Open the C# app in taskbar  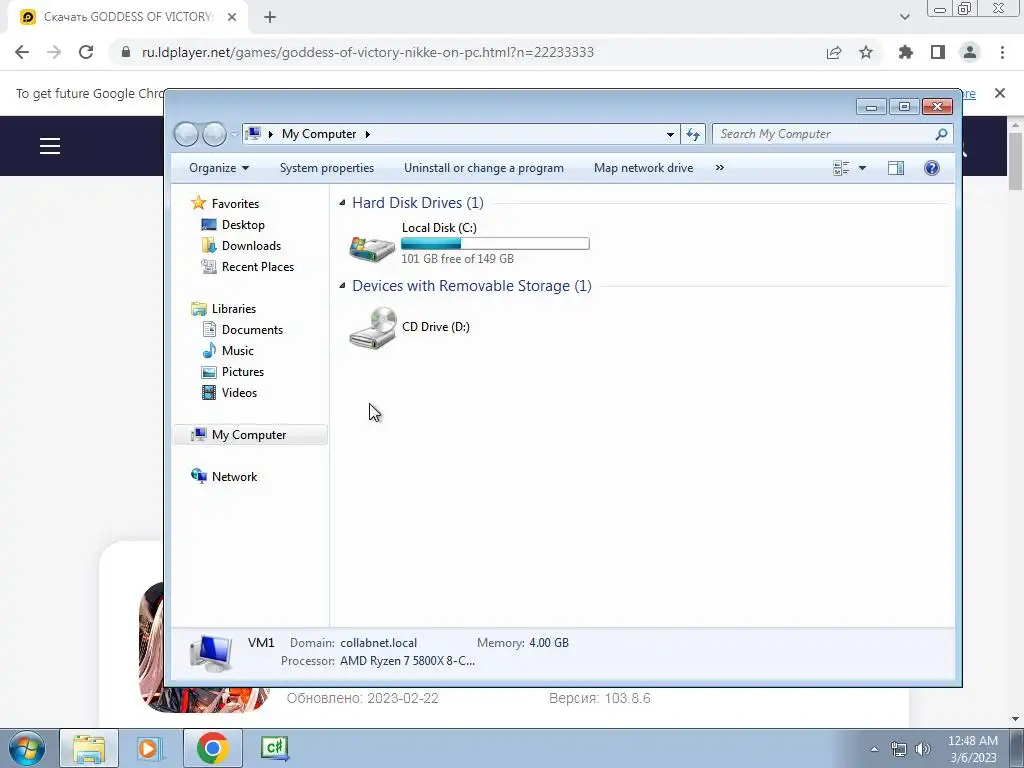click(x=274, y=748)
